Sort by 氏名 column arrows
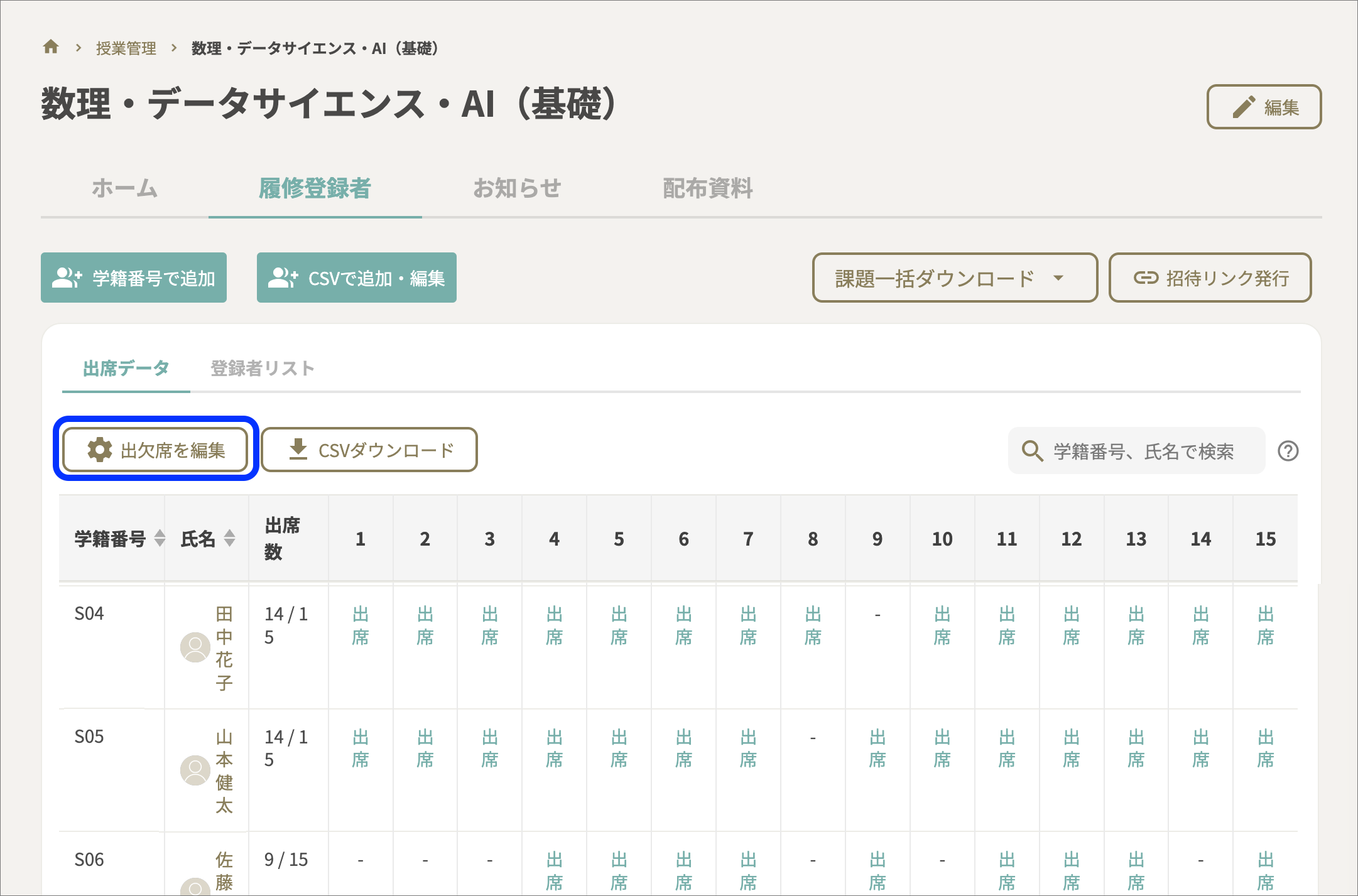1358x896 pixels. point(230,538)
